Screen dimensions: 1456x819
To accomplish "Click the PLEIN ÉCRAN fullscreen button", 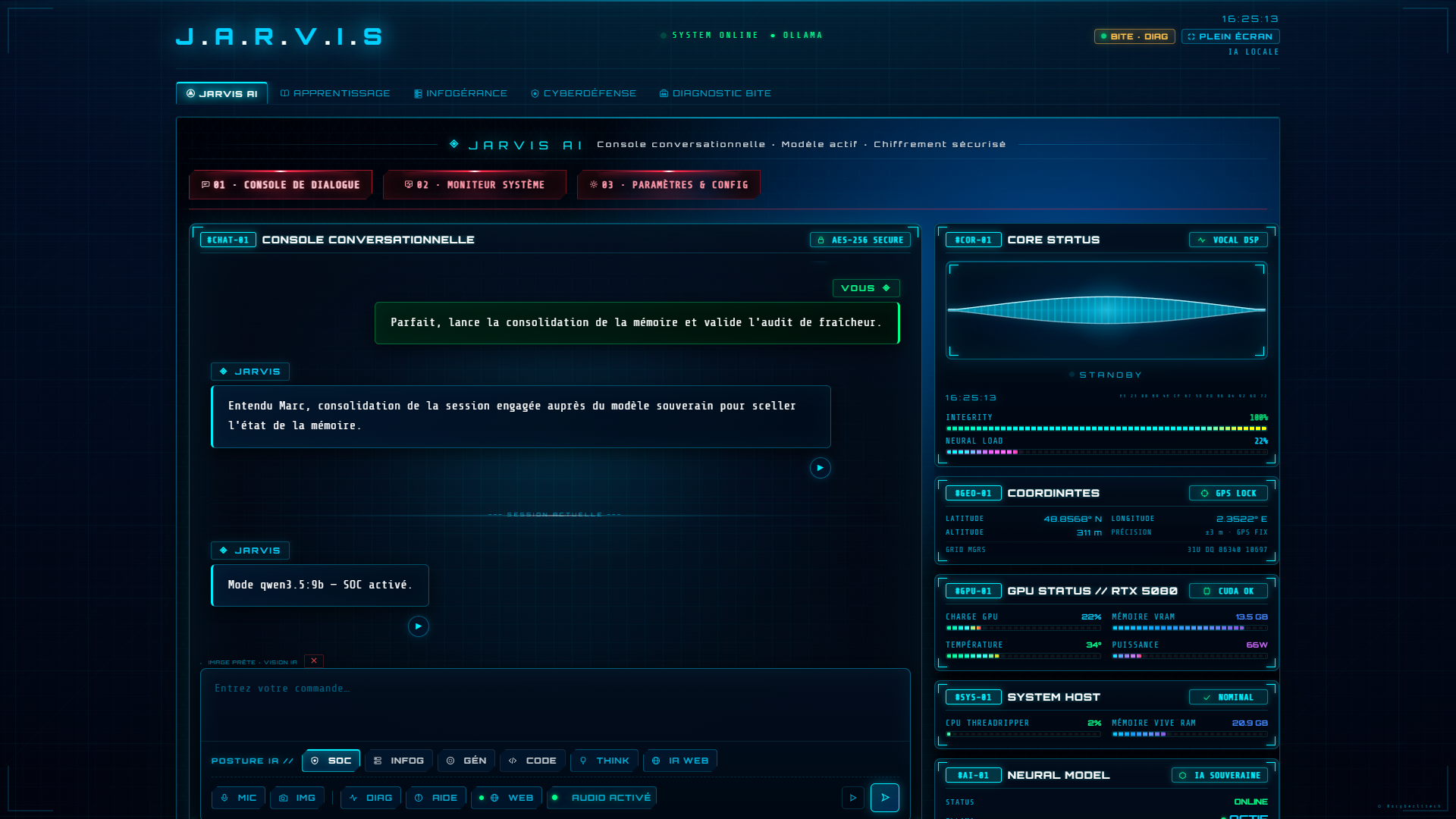I will click(1230, 36).
